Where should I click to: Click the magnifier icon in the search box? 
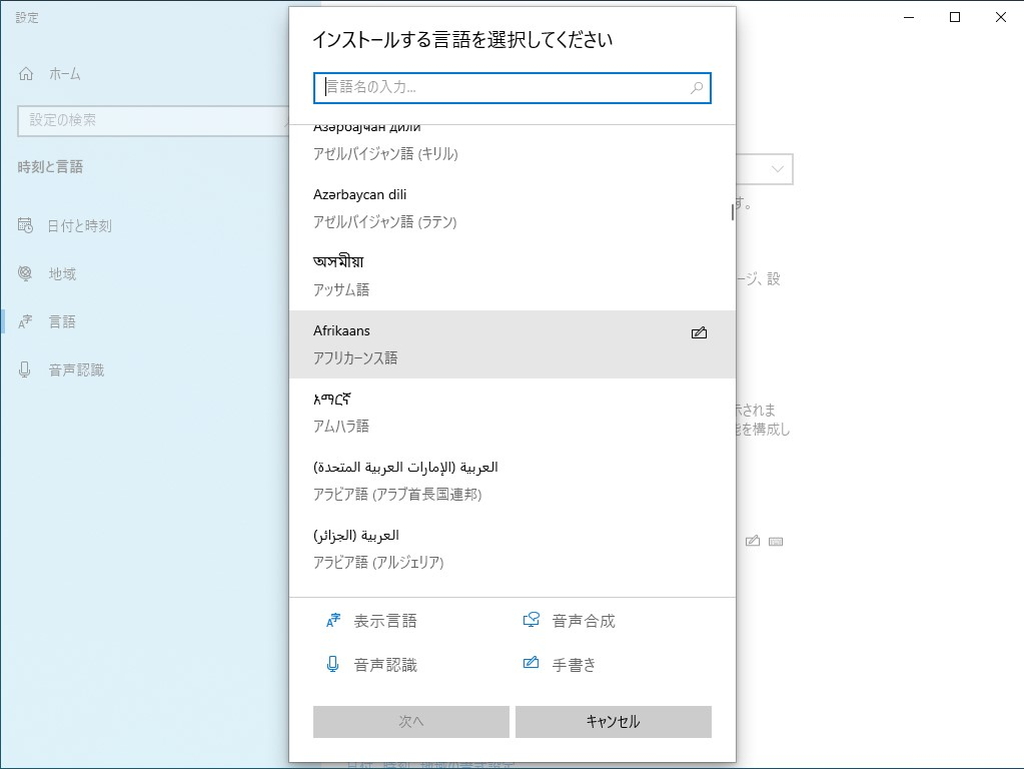click(696, 88)
